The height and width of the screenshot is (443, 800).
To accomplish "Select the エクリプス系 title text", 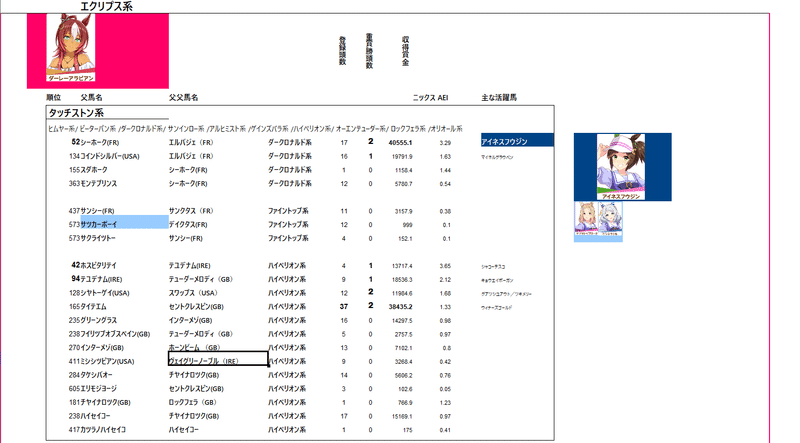I will click(x=106, y=6).
